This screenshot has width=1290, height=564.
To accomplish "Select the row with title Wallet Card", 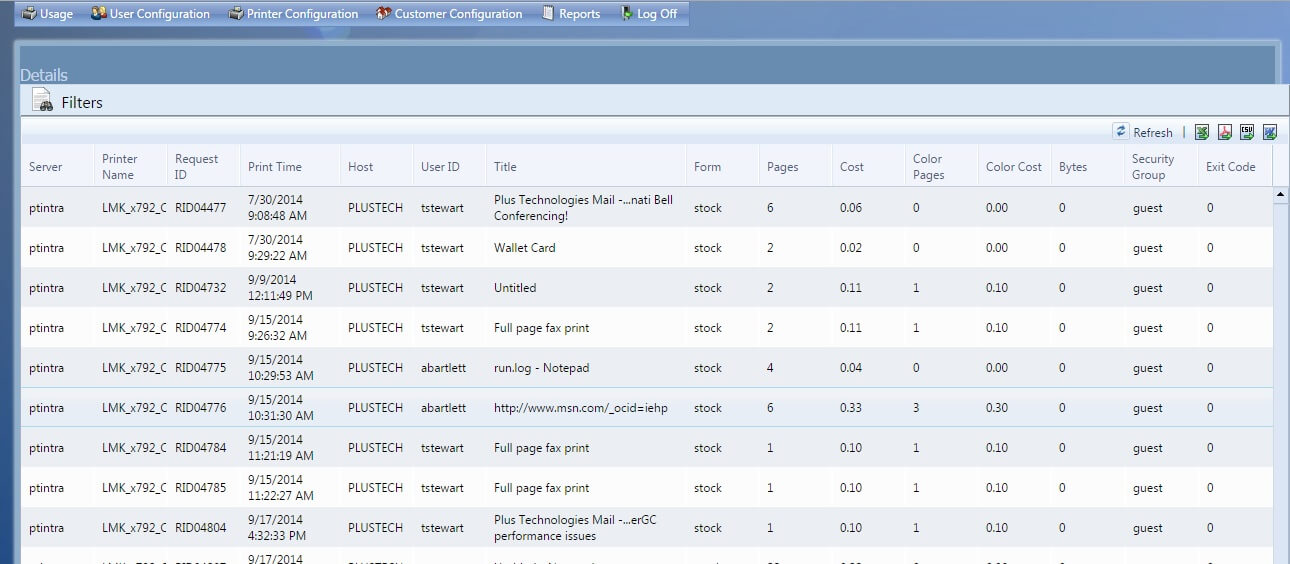I will pyautogui.click(x=524, y=248).
